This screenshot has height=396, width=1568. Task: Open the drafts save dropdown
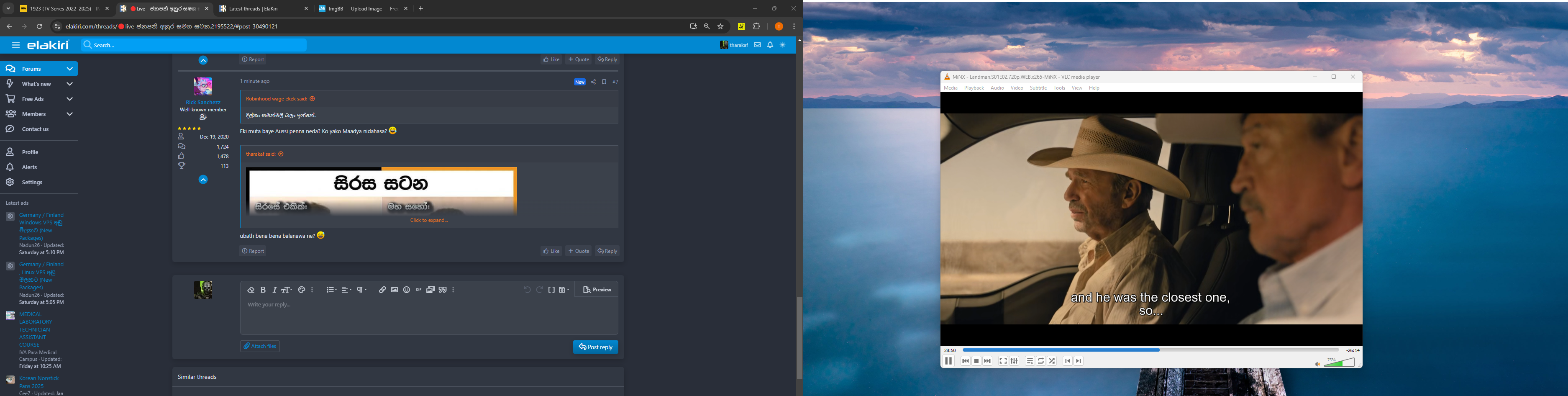[564, 290]
